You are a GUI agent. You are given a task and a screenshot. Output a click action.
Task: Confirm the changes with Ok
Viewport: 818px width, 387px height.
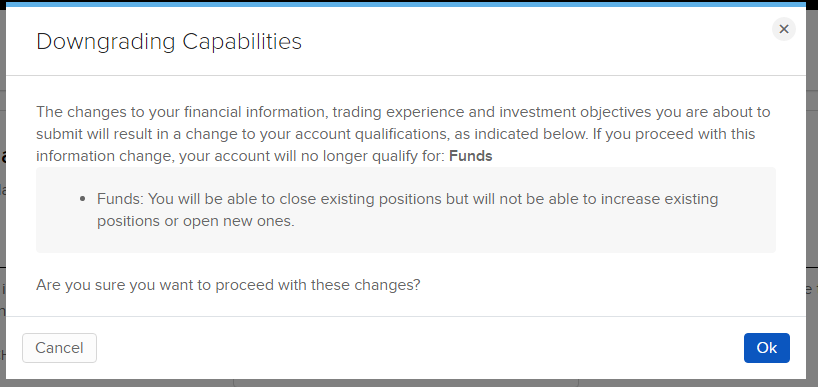point(766,348)
